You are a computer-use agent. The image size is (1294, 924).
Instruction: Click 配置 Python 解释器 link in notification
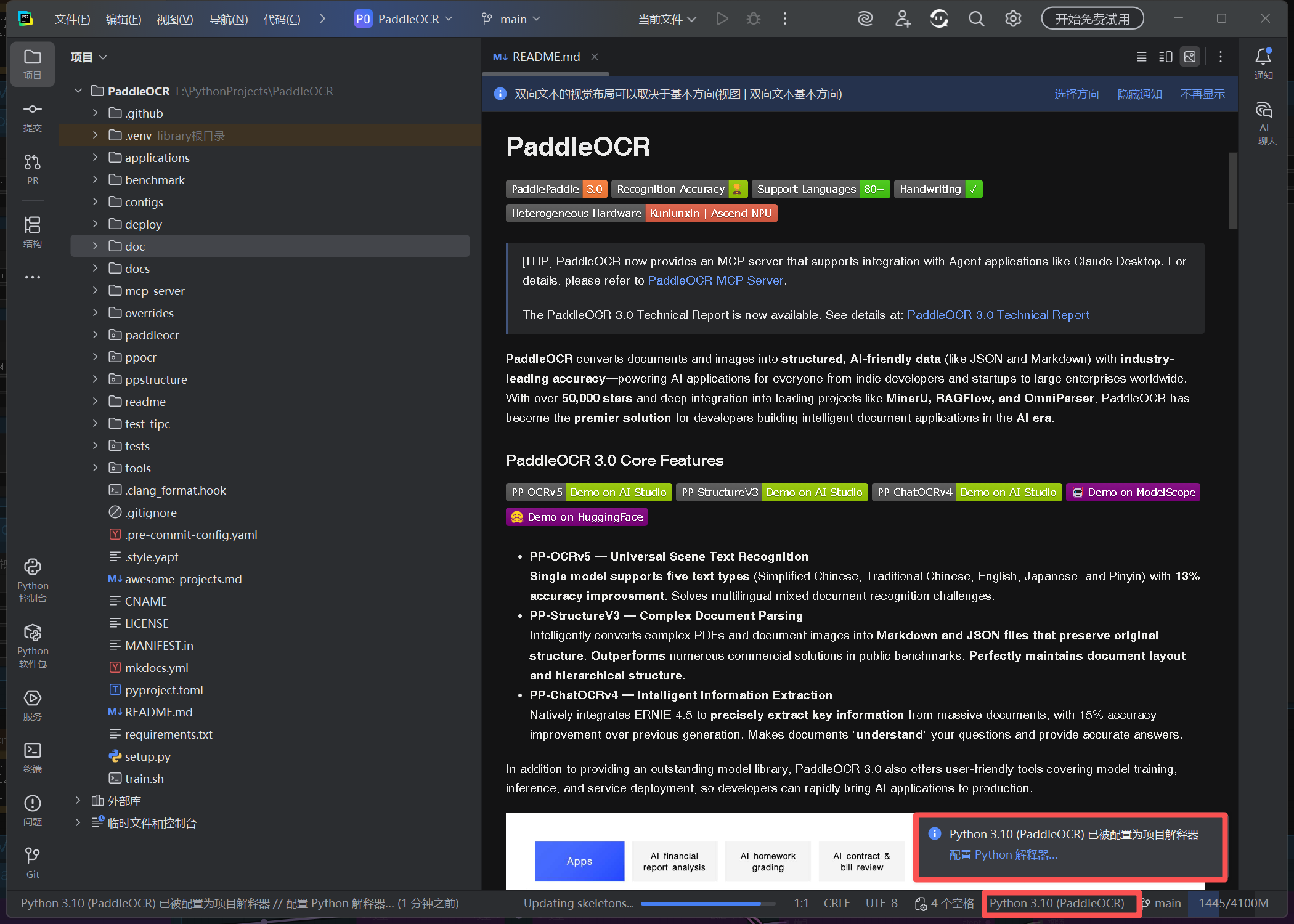tap(1003, 855)
